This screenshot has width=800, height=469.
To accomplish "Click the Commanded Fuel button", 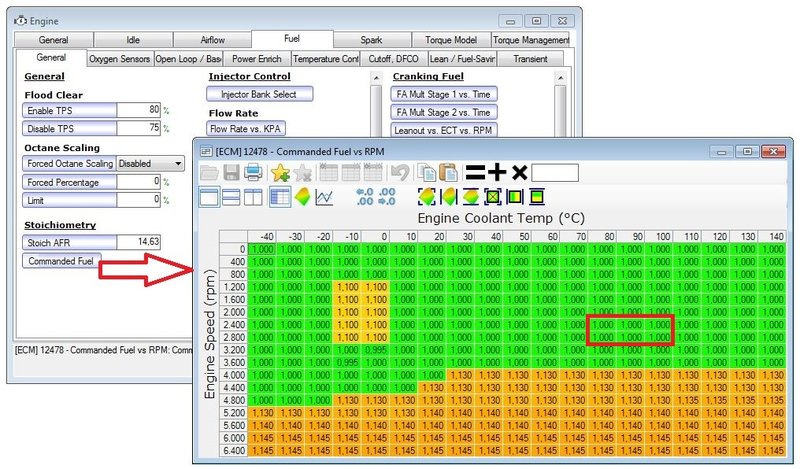I will coord(61,261).
